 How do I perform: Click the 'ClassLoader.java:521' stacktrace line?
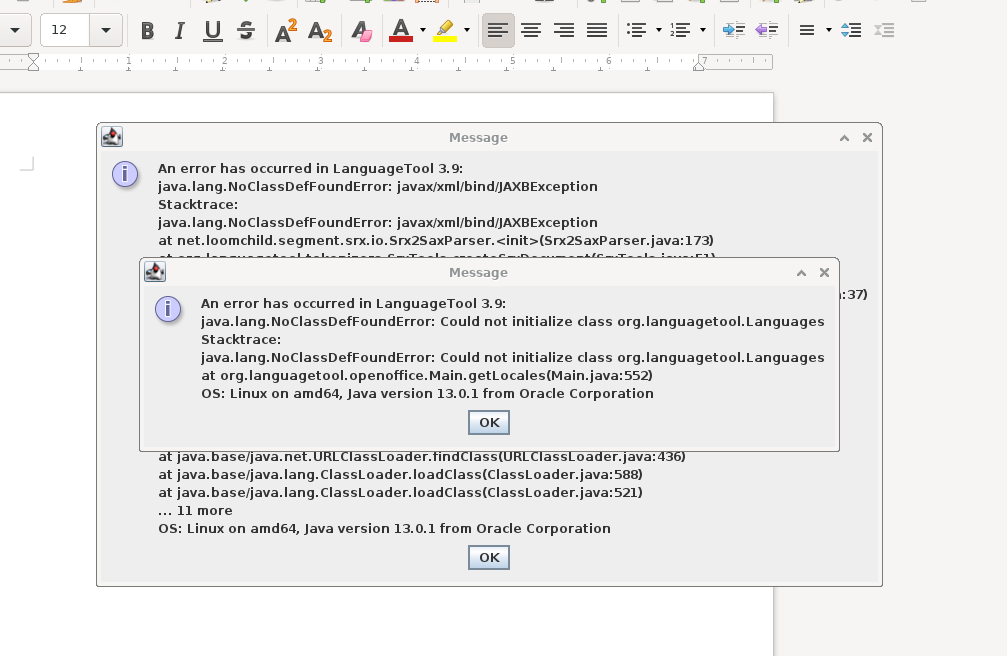401,493
